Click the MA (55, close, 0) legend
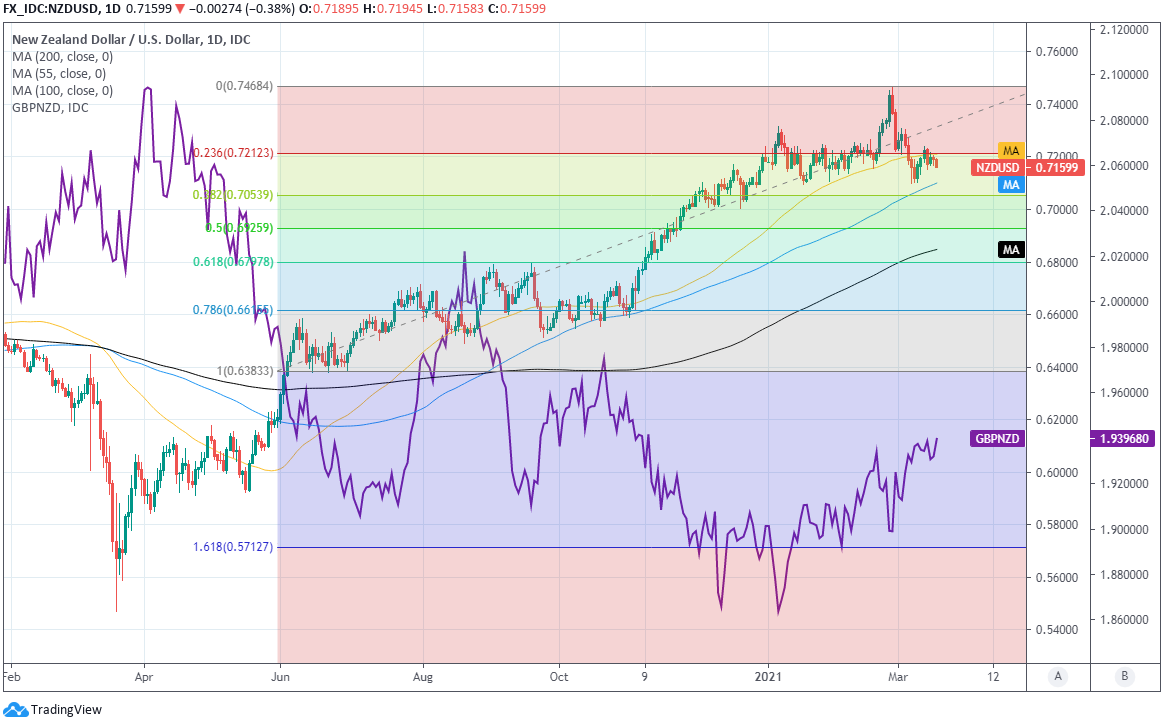Image resolution: width=1161 pixels, height=722 pixels. [x=59, y=74]
